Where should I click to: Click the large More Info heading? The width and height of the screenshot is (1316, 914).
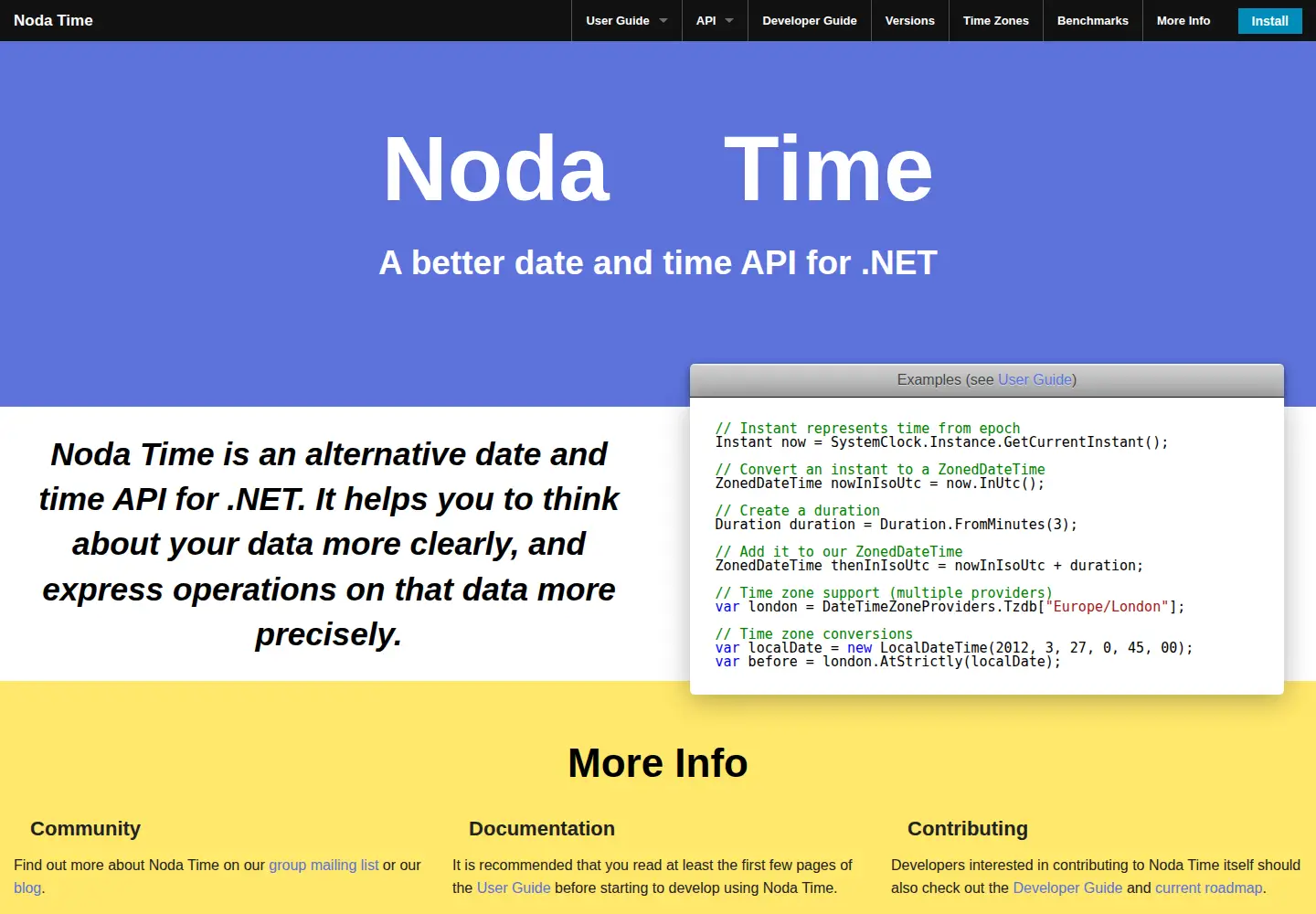[x=658, y=763]
